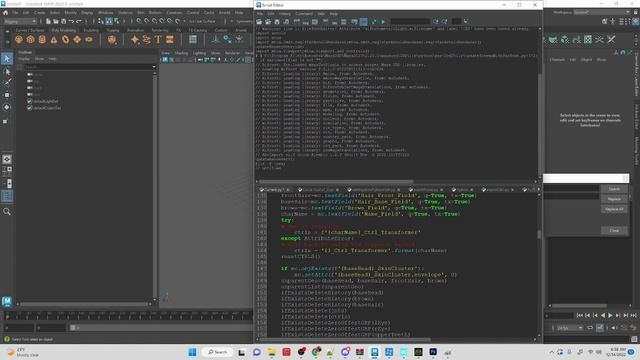Open Photoshop from the taskbar
The width and height of the screenshot is (640, 360).
click(x=433, y=352)
